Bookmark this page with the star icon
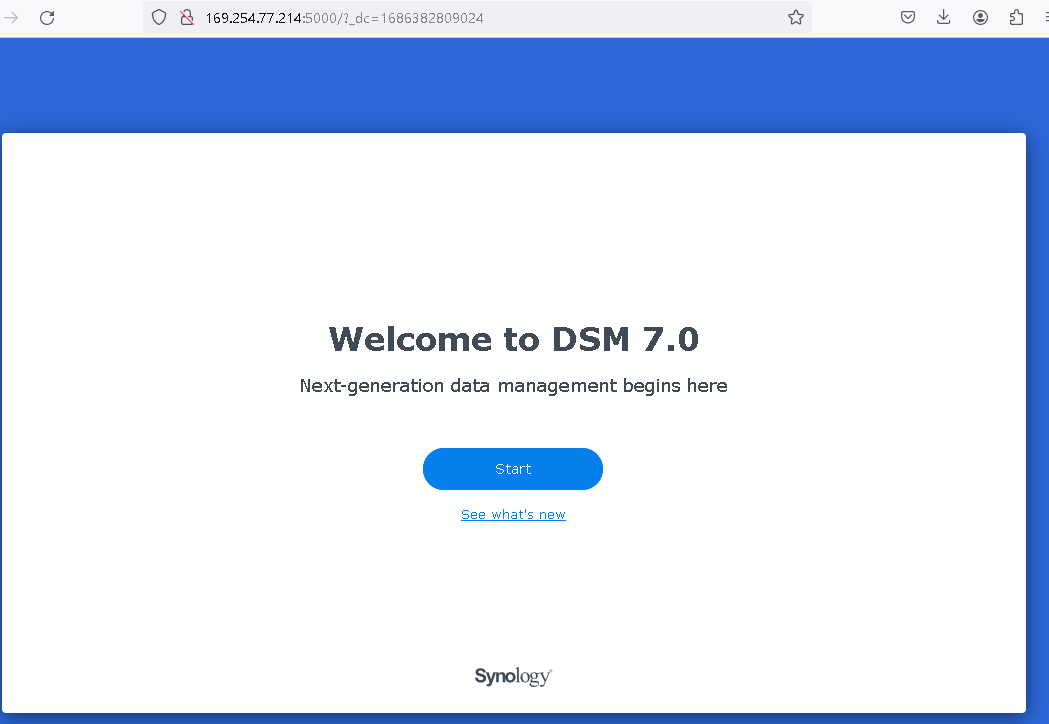 coord(795,17)
